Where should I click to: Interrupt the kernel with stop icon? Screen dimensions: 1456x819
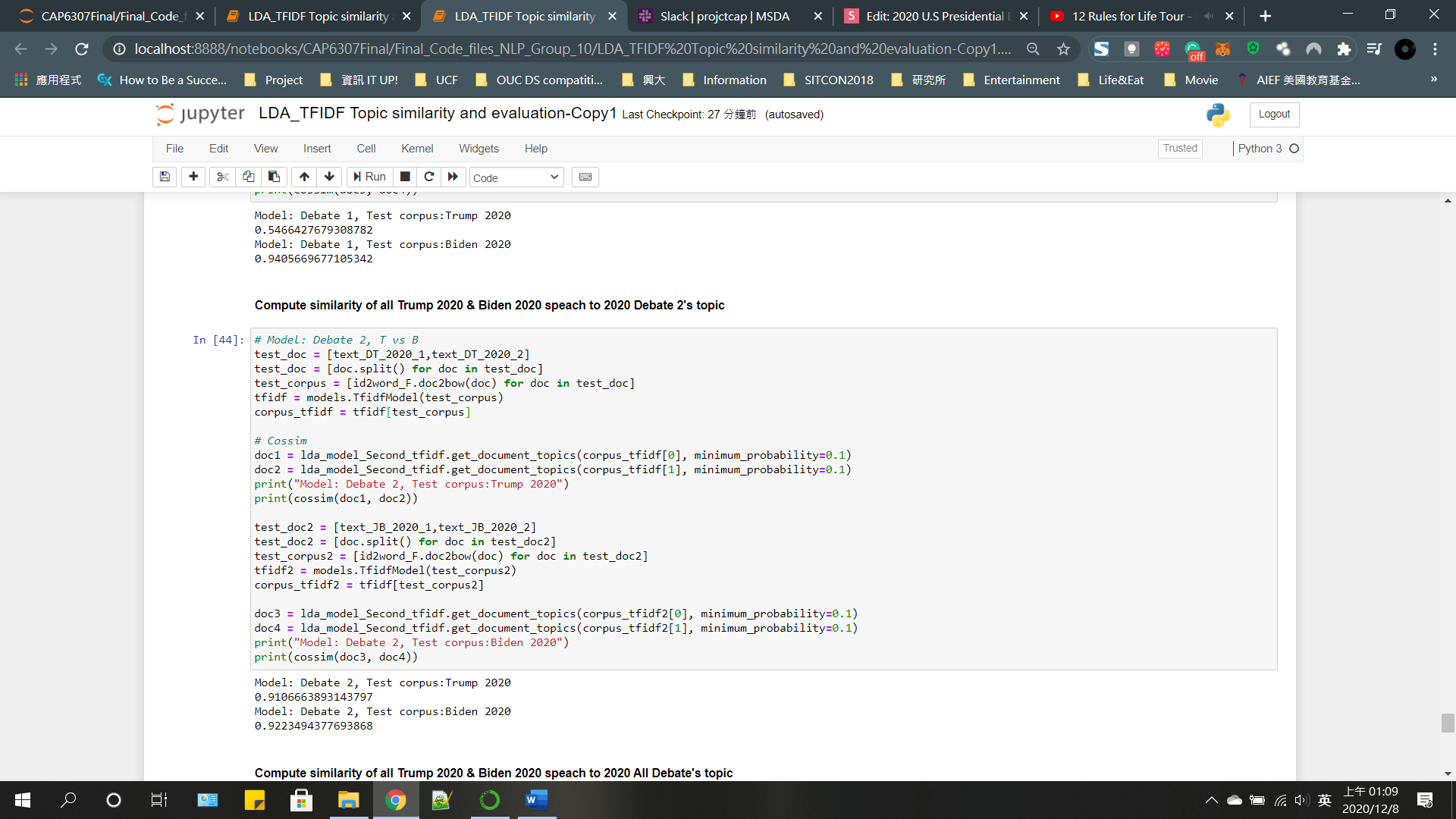click(x=405, y=177)
